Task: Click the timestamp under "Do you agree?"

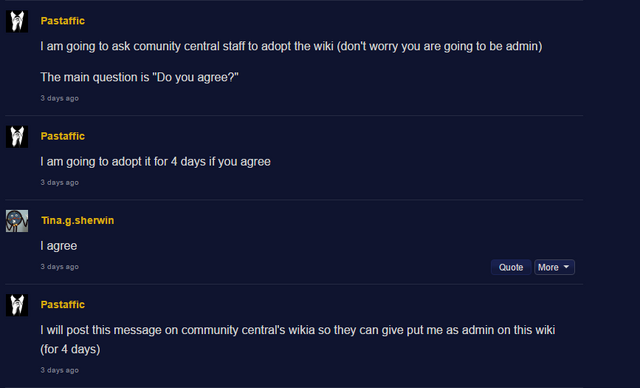Action: pyautogui.click(x=60, y=98)
